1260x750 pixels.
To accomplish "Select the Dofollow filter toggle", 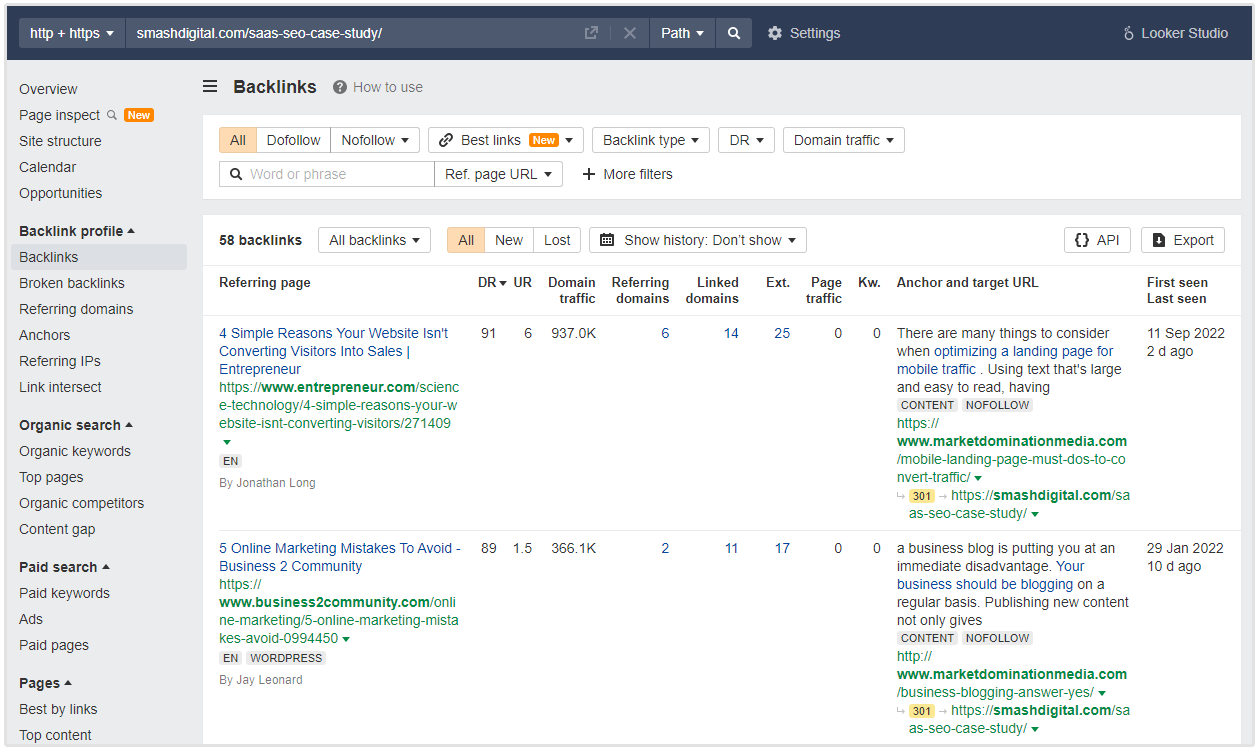I will coord(293,140).
